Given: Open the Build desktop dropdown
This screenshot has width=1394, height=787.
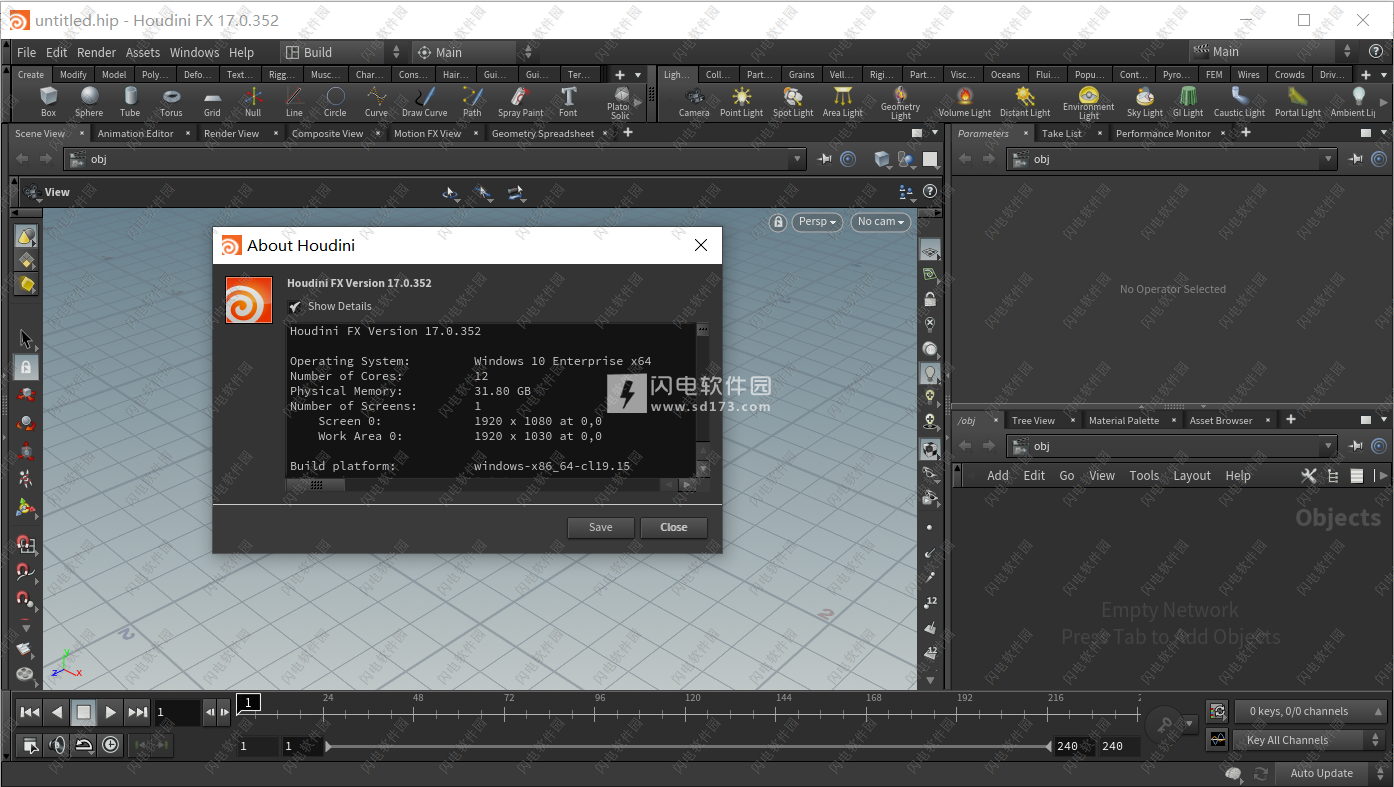Looking at the screenshot, I should [342, 52].
